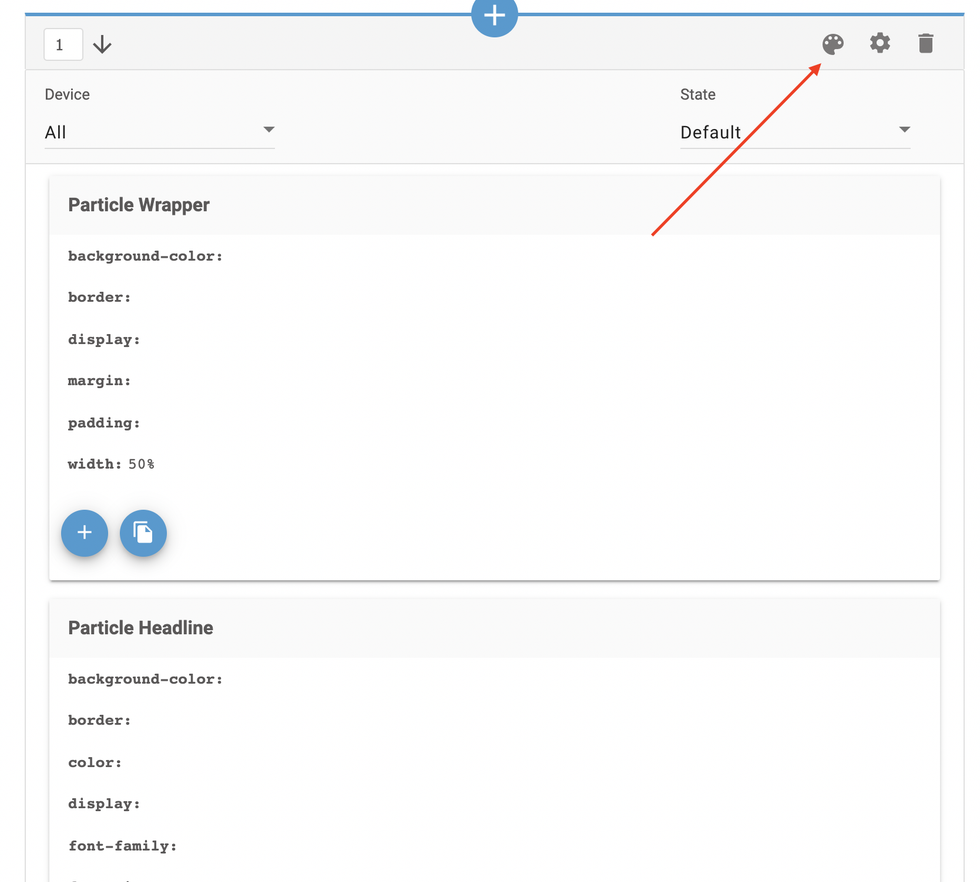980x882 pixels.
Task: Open the Device dropdown
Action: pyautogui.click(x=159, y=132)
